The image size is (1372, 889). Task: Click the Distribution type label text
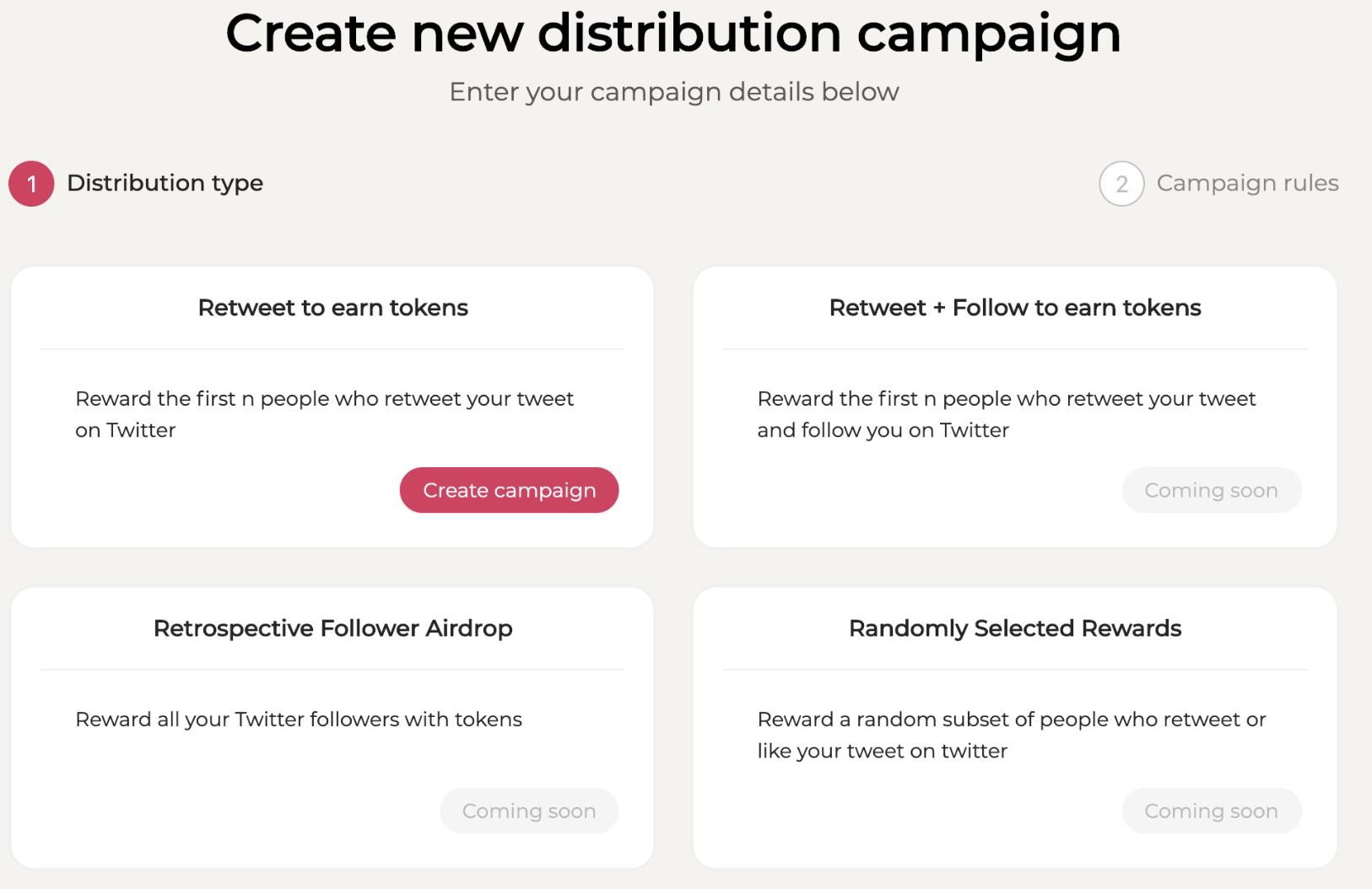click(165, 183)
